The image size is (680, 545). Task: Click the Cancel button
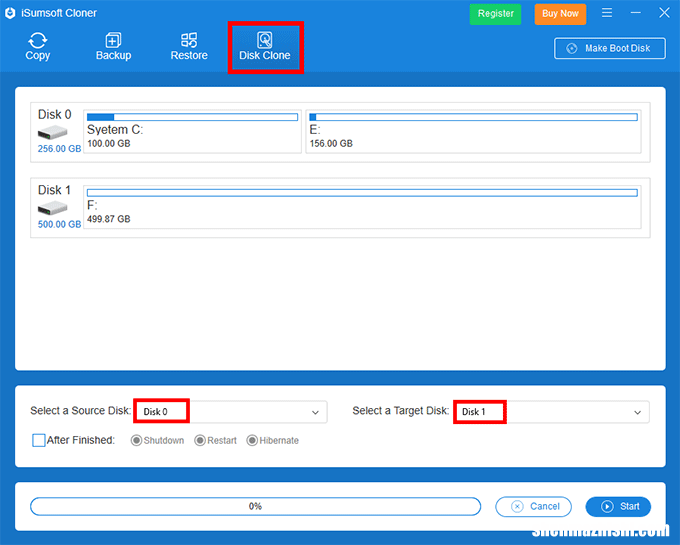(533, 506)
